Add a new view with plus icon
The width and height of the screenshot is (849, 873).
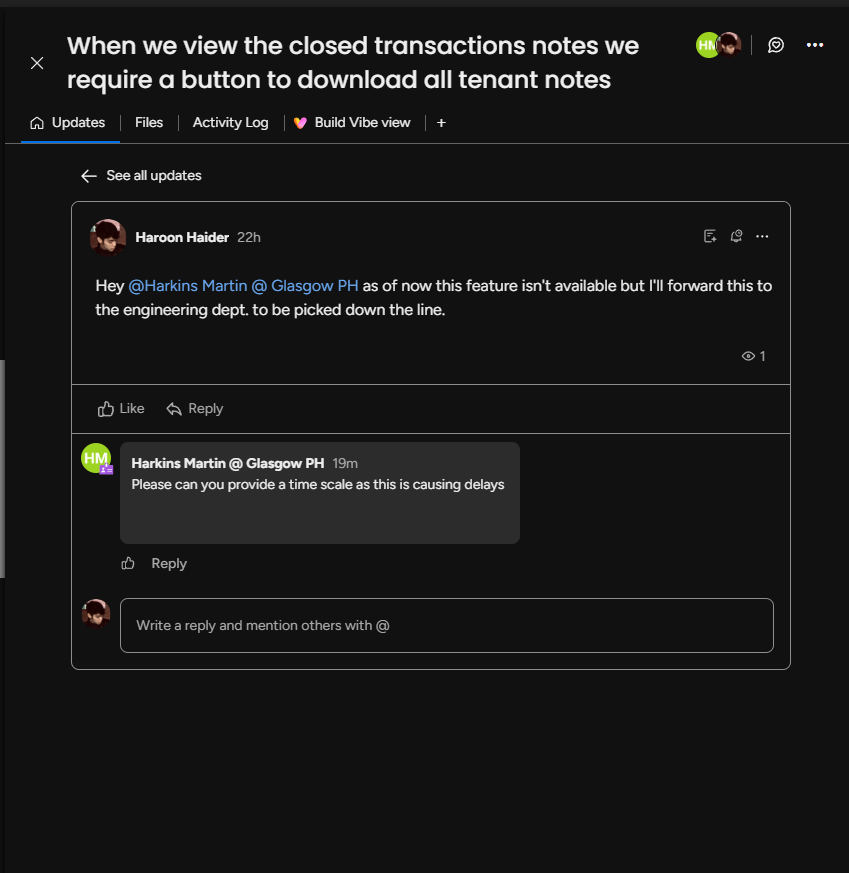pos(441,123)
